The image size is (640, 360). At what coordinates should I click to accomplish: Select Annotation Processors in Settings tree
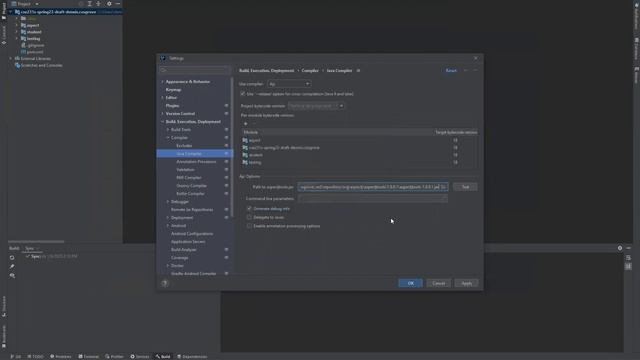click(x=196, y=162)
